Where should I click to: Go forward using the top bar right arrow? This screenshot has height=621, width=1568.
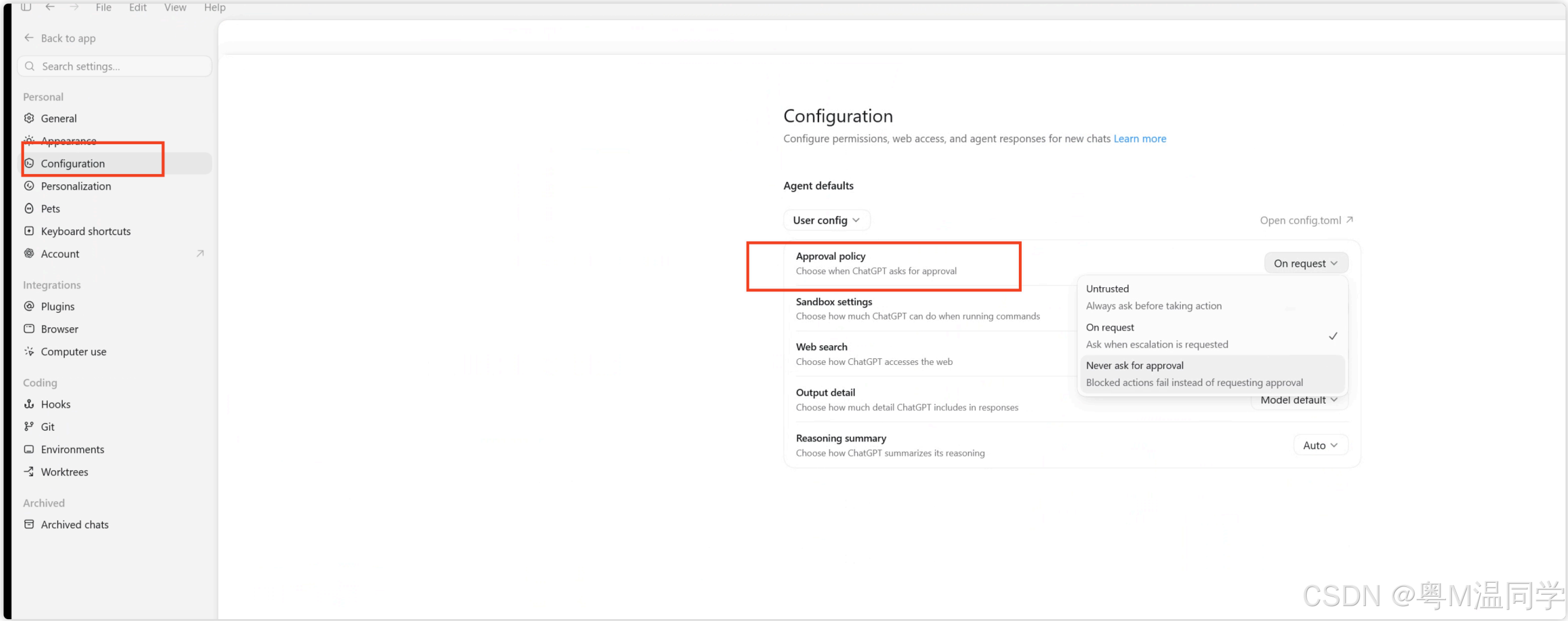pyautogui.click(x=74, y=7)
